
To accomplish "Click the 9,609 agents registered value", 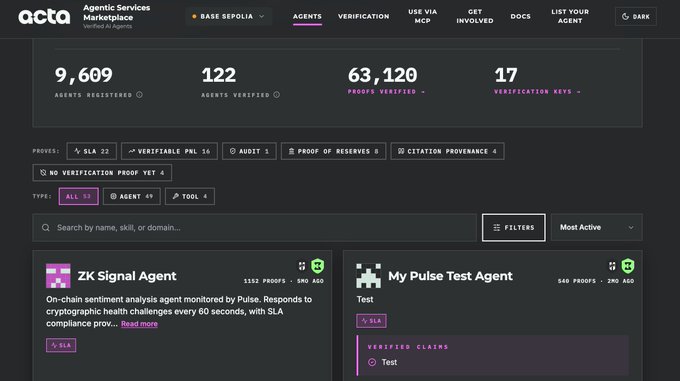I will [84, 75].
